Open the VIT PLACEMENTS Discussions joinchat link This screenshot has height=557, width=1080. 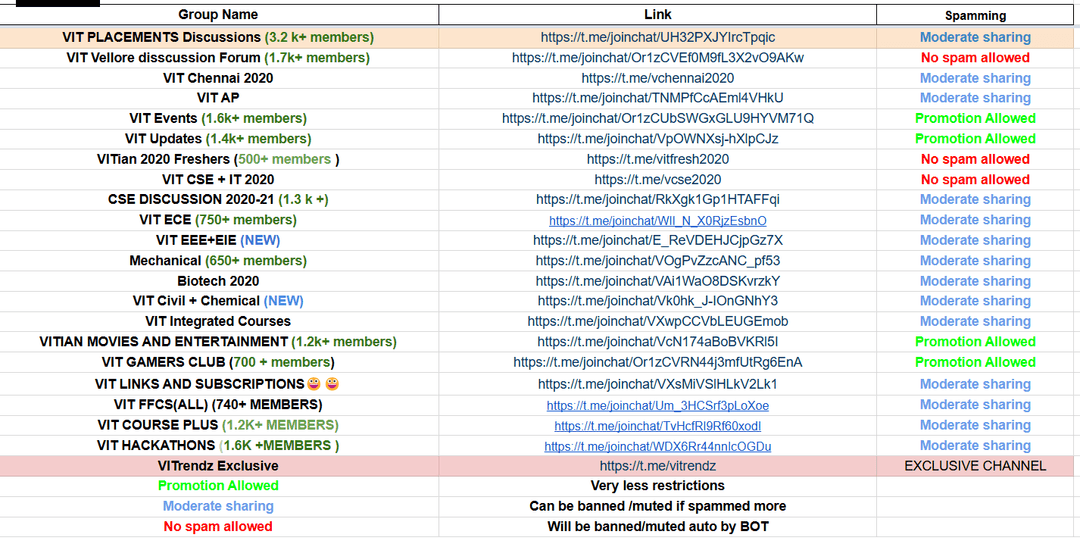[x=658, y=37]
